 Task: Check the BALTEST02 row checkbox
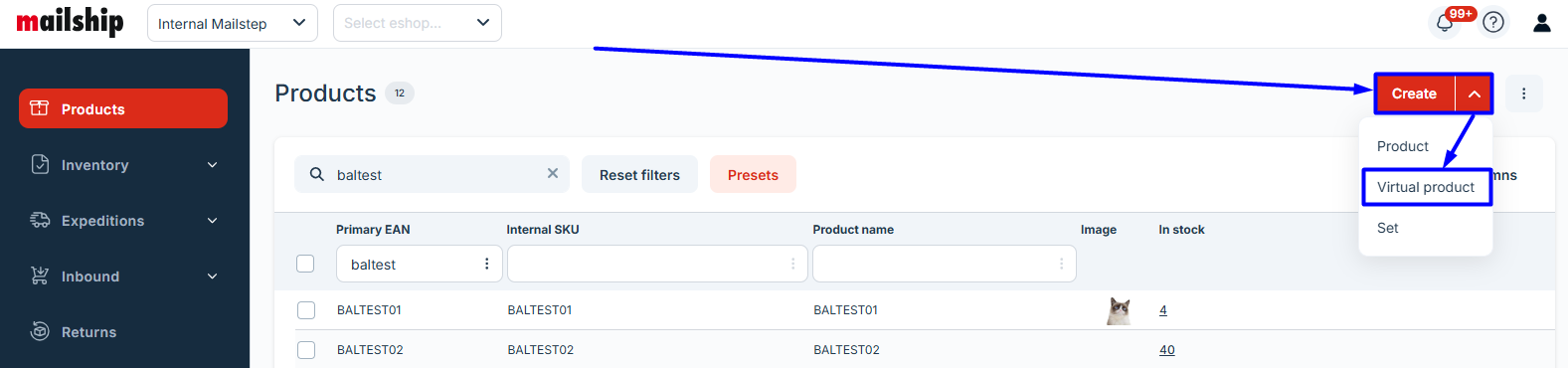(x=306, y=350)
